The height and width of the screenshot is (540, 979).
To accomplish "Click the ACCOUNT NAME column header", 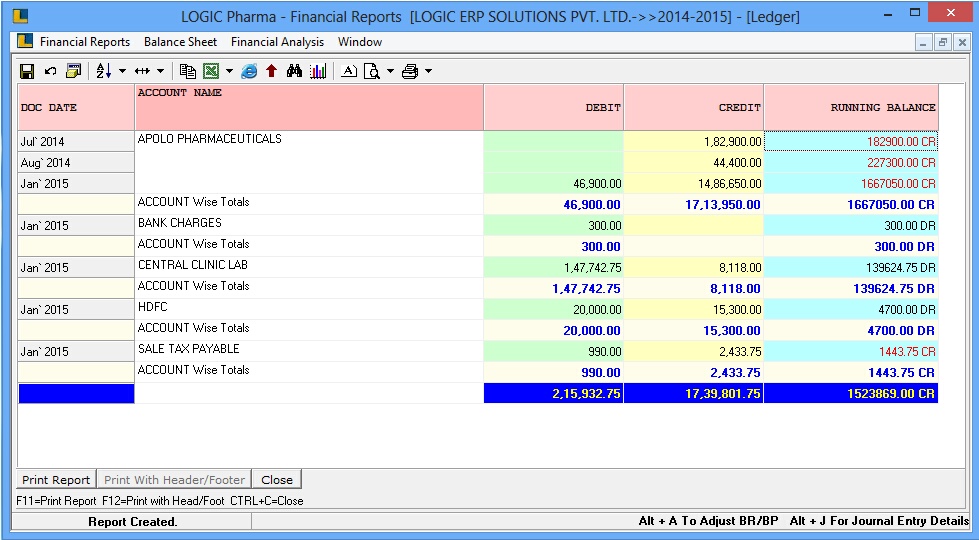I will click(309, 107).
